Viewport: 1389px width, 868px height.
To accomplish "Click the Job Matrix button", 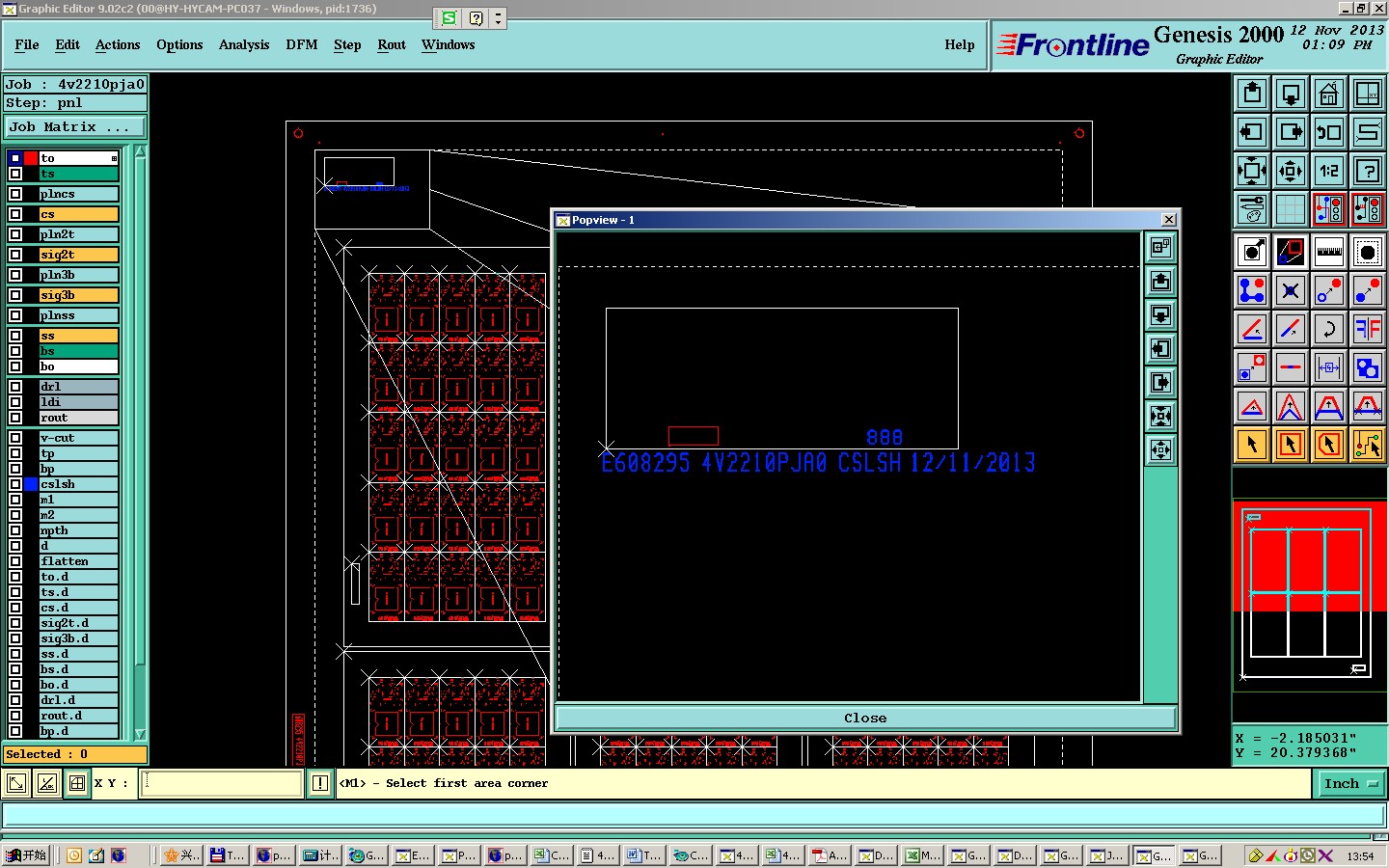I will point(75,127).
